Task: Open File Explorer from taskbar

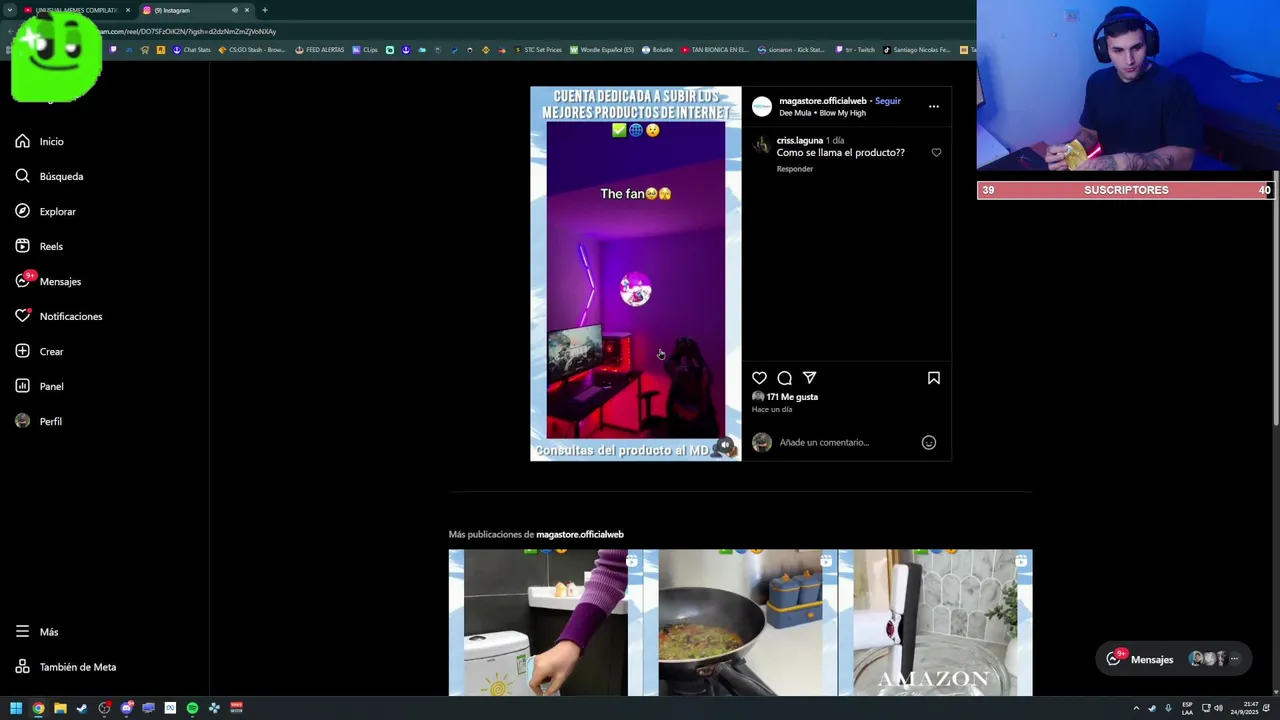Action: click(x=60, y=708)
